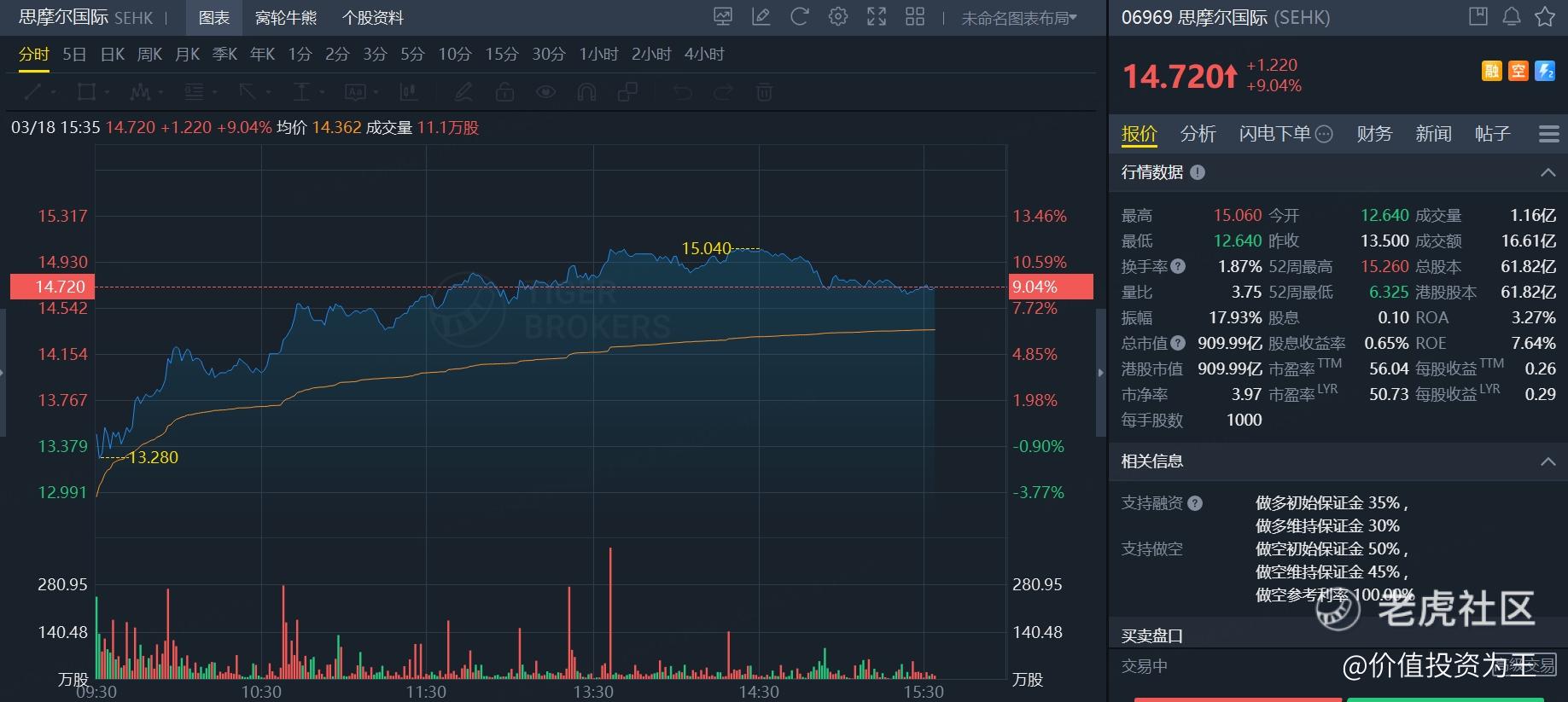Click help icon next to 总市值

point(1178,343)
